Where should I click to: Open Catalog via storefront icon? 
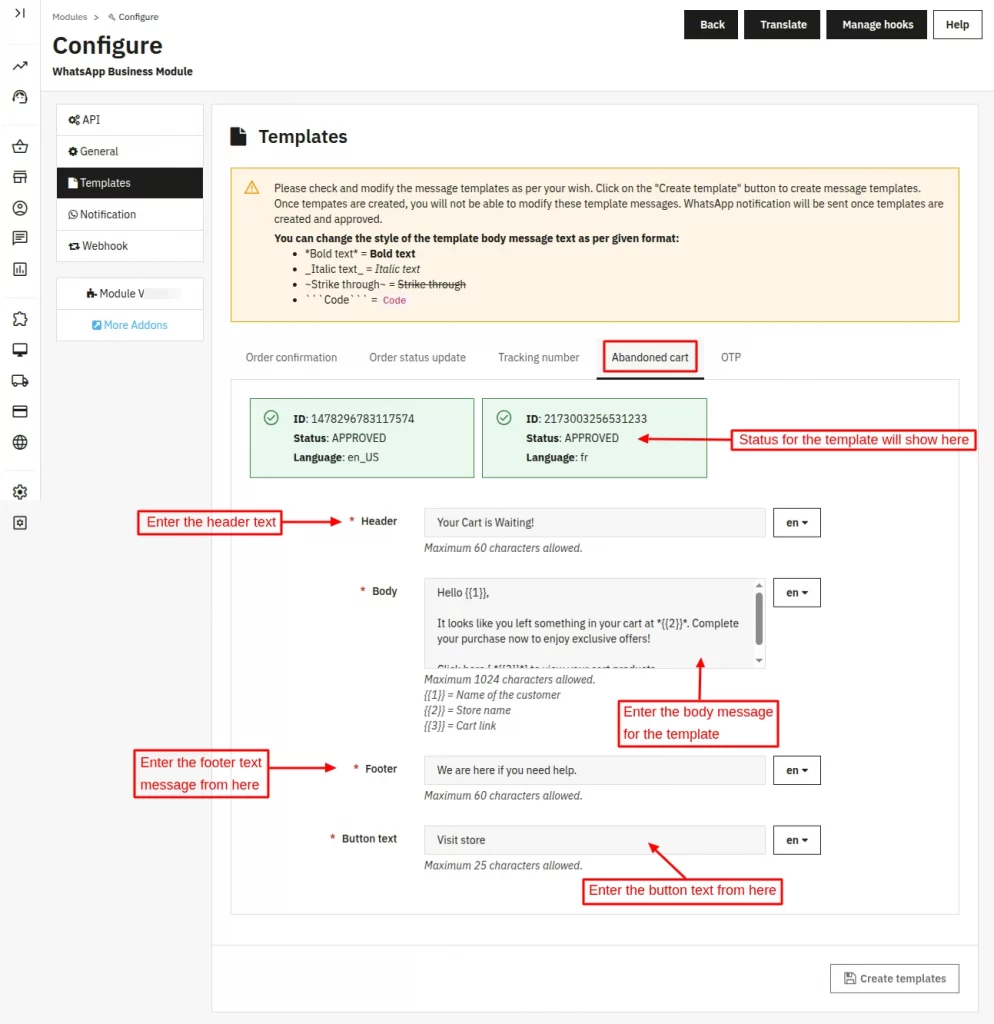pos(20,178)
